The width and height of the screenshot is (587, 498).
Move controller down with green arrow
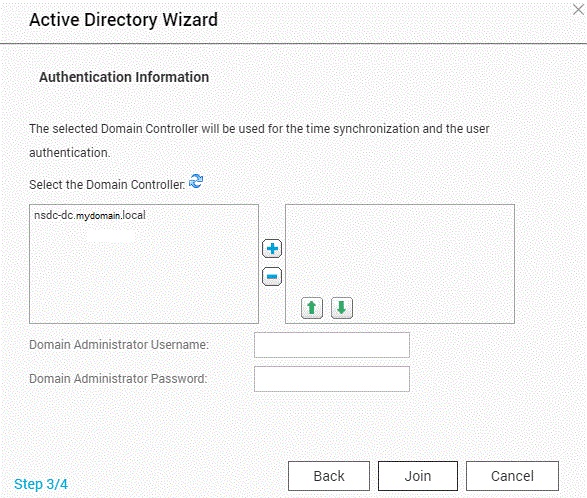pos(342,308)
